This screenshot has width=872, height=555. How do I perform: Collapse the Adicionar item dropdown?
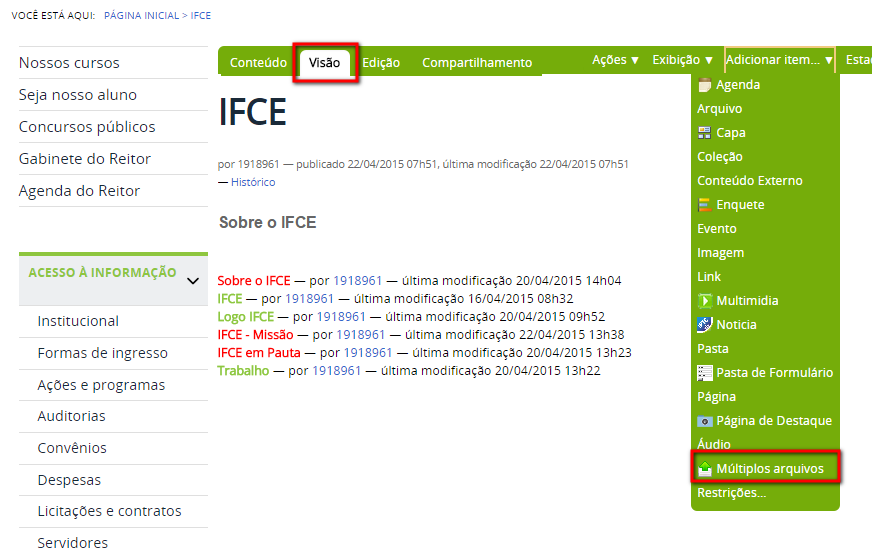(x=779, y=60)
